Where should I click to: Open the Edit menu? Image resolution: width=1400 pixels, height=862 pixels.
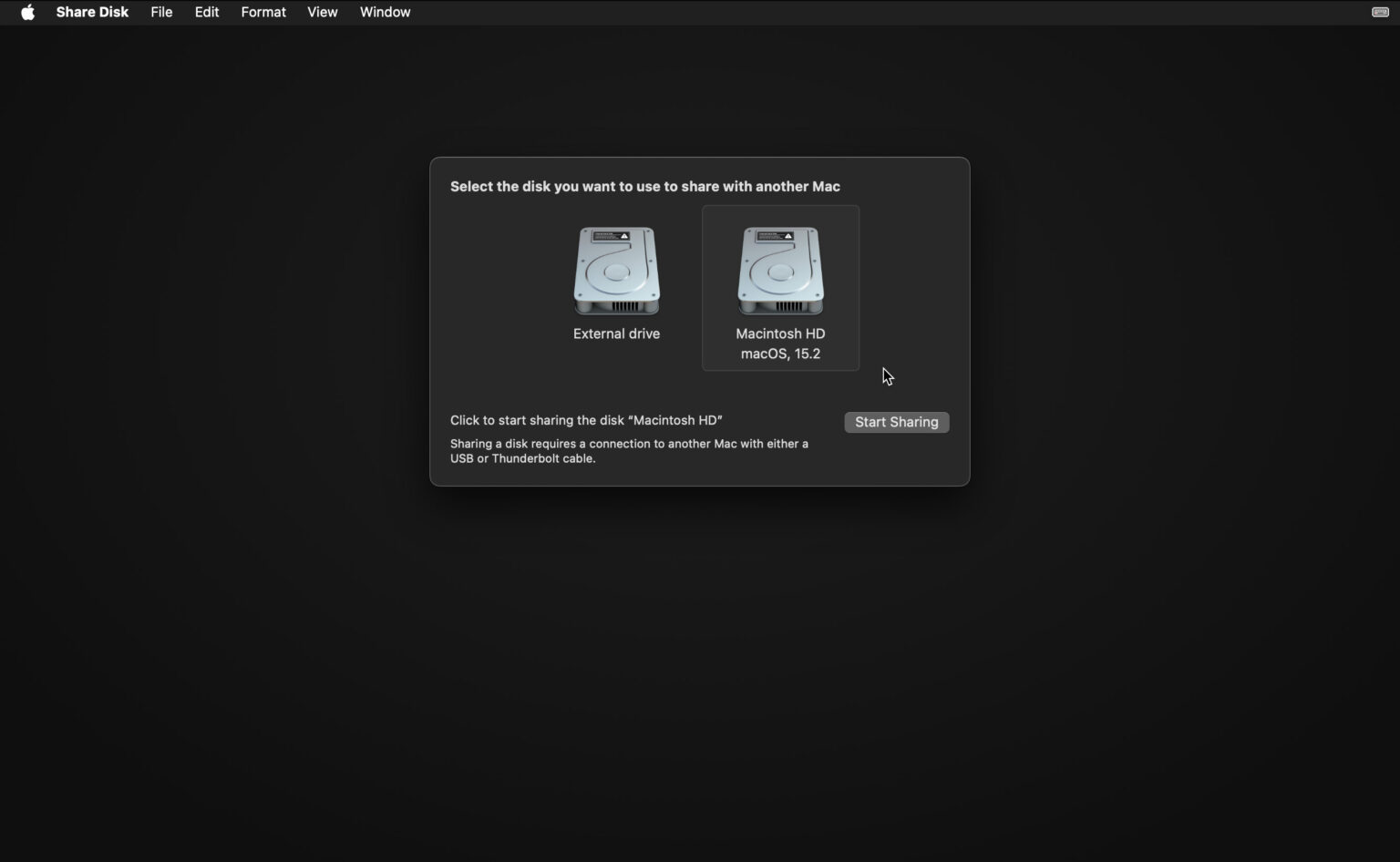tap(206, 12)
